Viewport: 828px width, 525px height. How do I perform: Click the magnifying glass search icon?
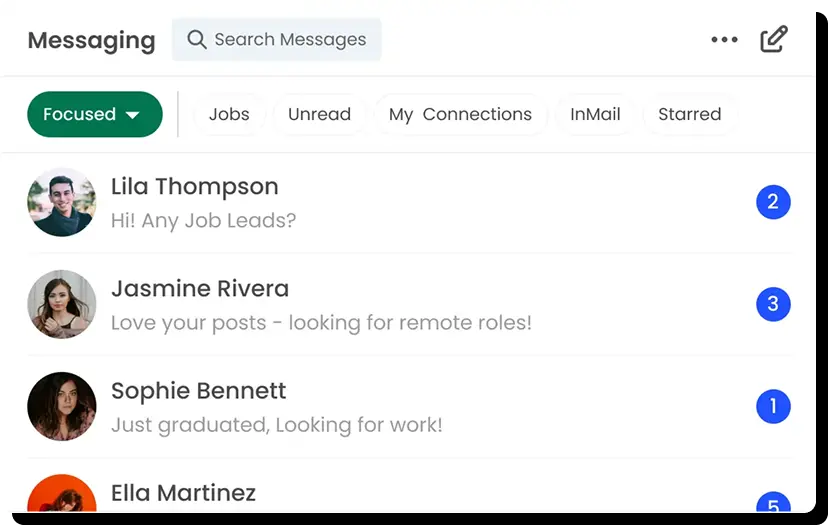[197, 40]
